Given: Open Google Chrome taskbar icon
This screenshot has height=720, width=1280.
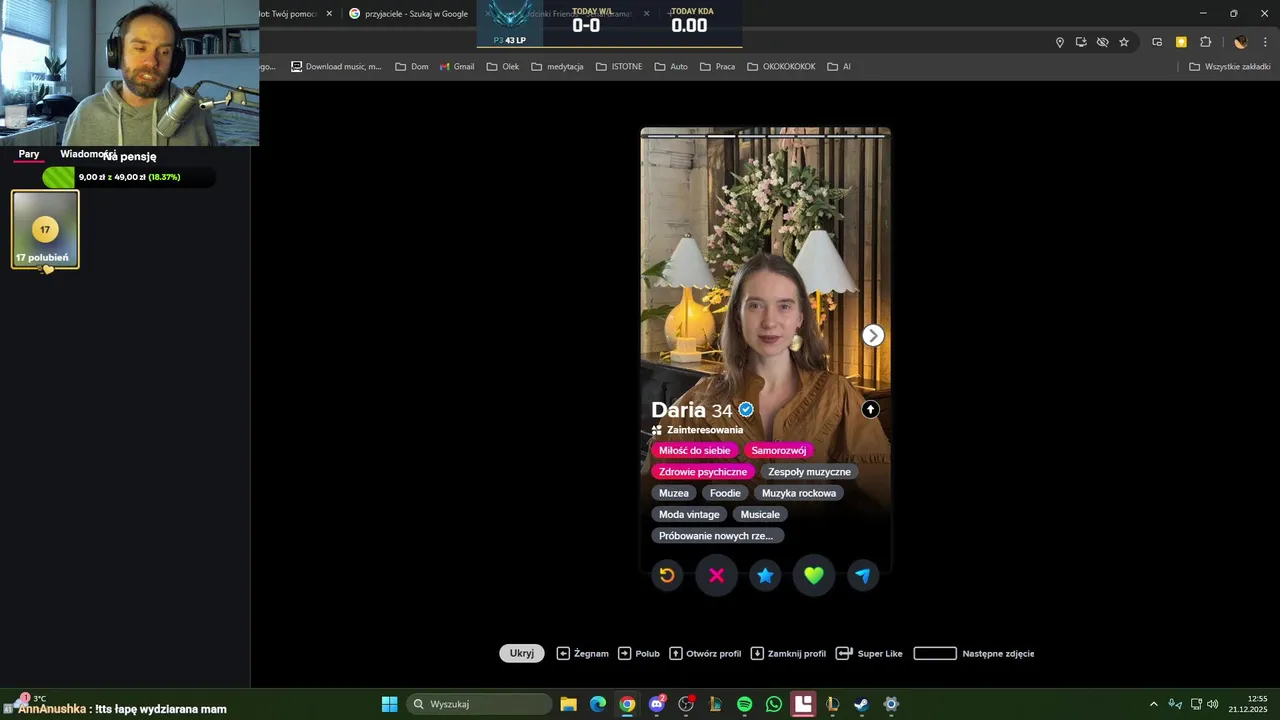Looking at the screenshot, I should point(627,704).
